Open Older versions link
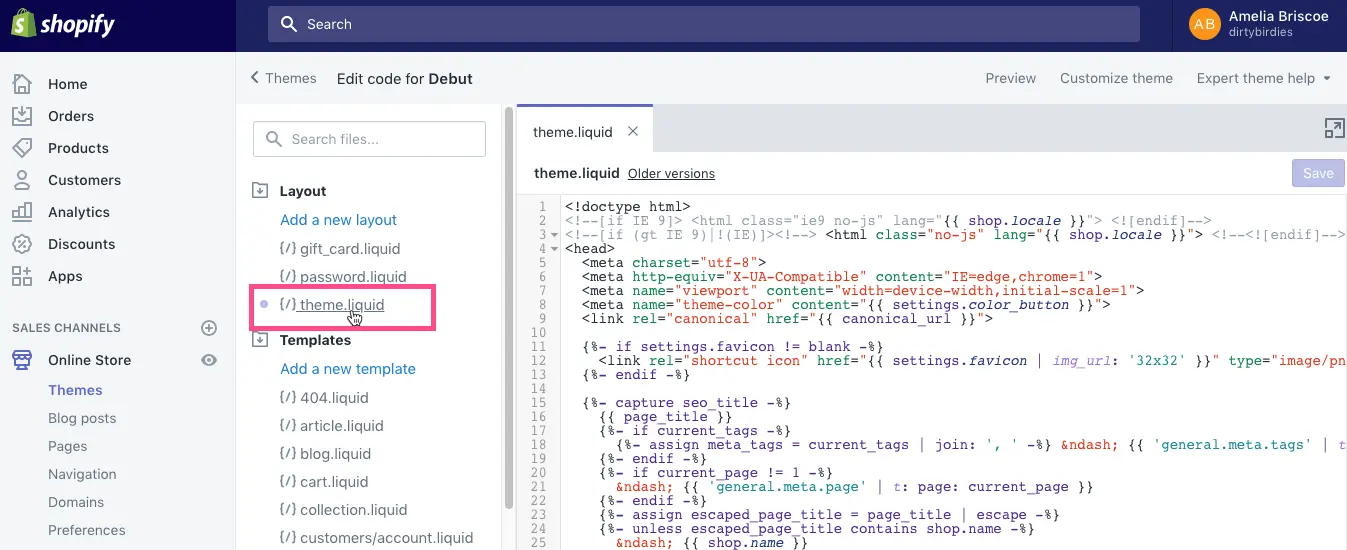Viewport: 1347px width, 550px height. point(671,174)
